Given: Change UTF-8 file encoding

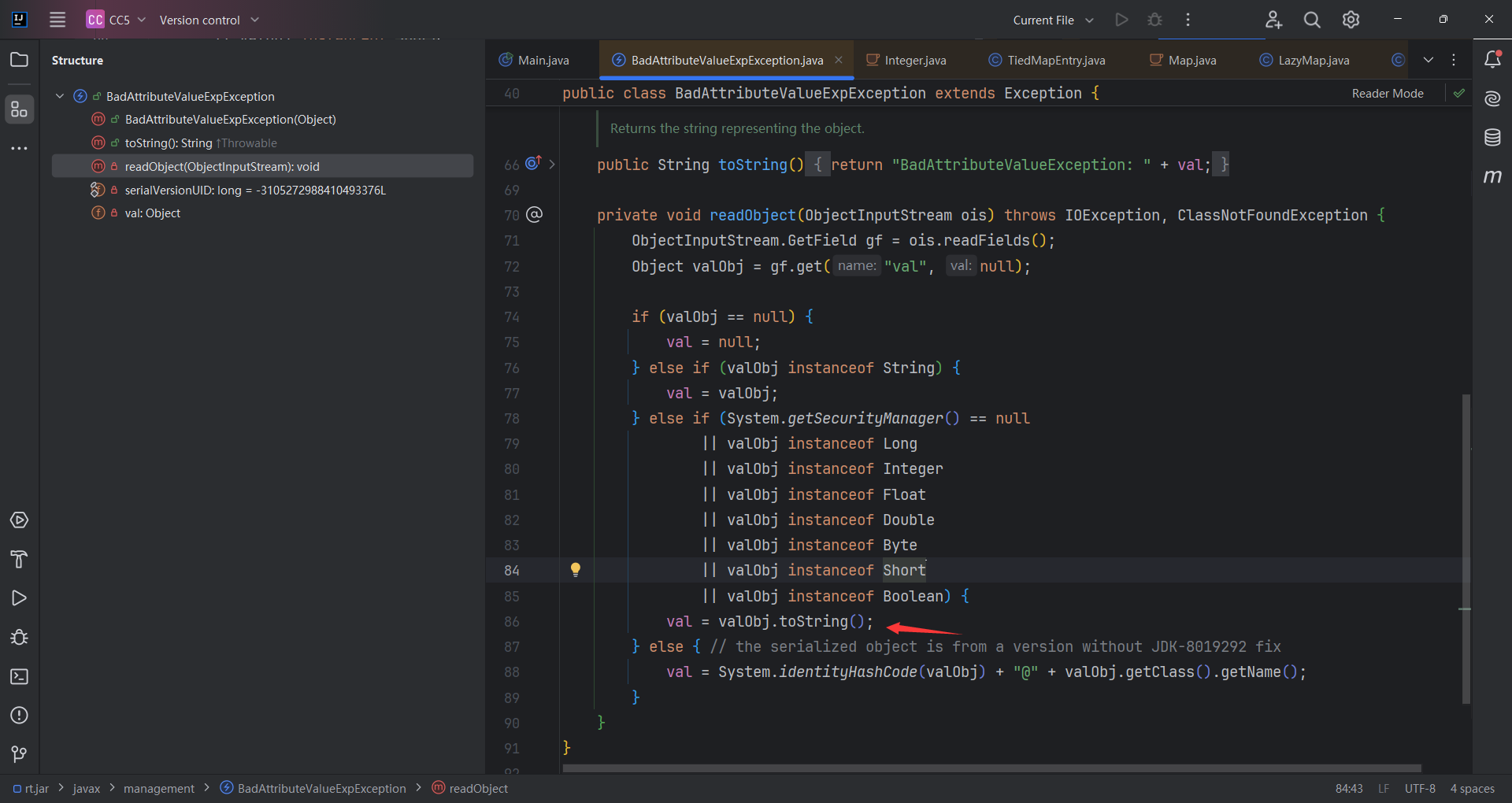Looking at the screenshot, I should (1420, 788).
